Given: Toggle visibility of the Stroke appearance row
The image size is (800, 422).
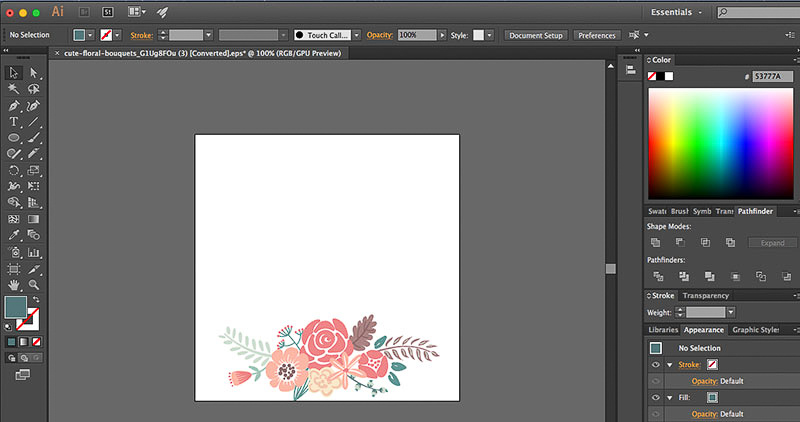Looking at the screenshot, I should (x=656, y=364).
